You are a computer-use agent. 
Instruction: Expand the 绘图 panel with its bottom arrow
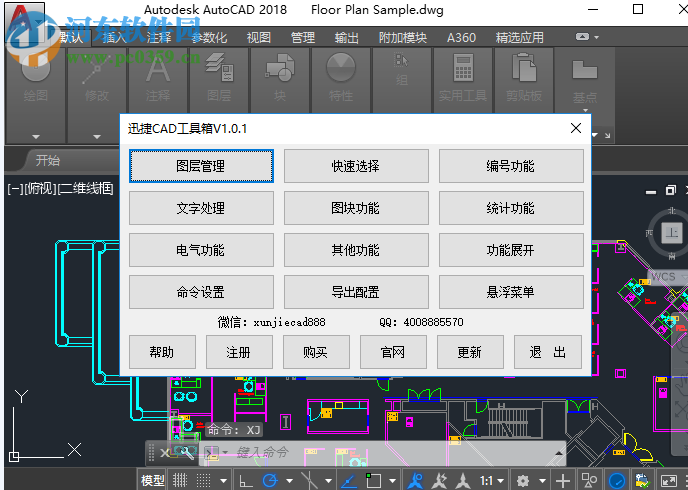point(36,136)
